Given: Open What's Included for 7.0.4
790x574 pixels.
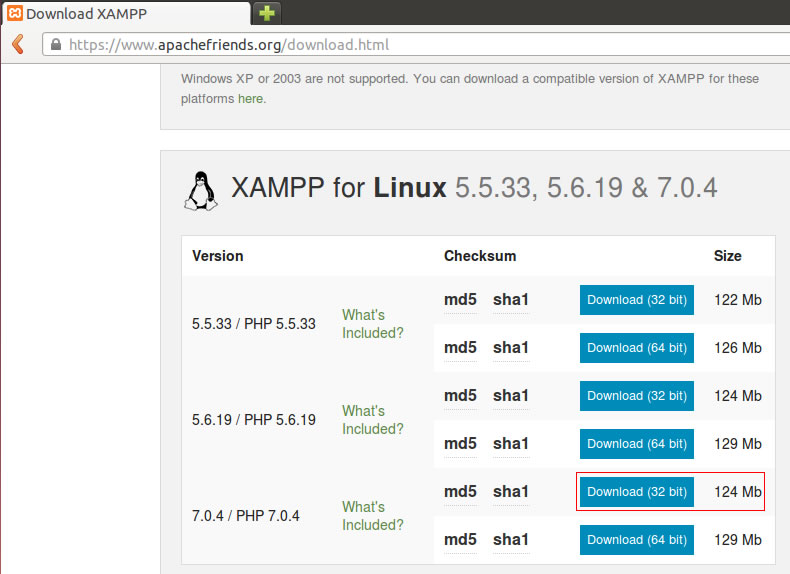Looking at the screenshot, I should pyautogui.click(x=373, y=516).
